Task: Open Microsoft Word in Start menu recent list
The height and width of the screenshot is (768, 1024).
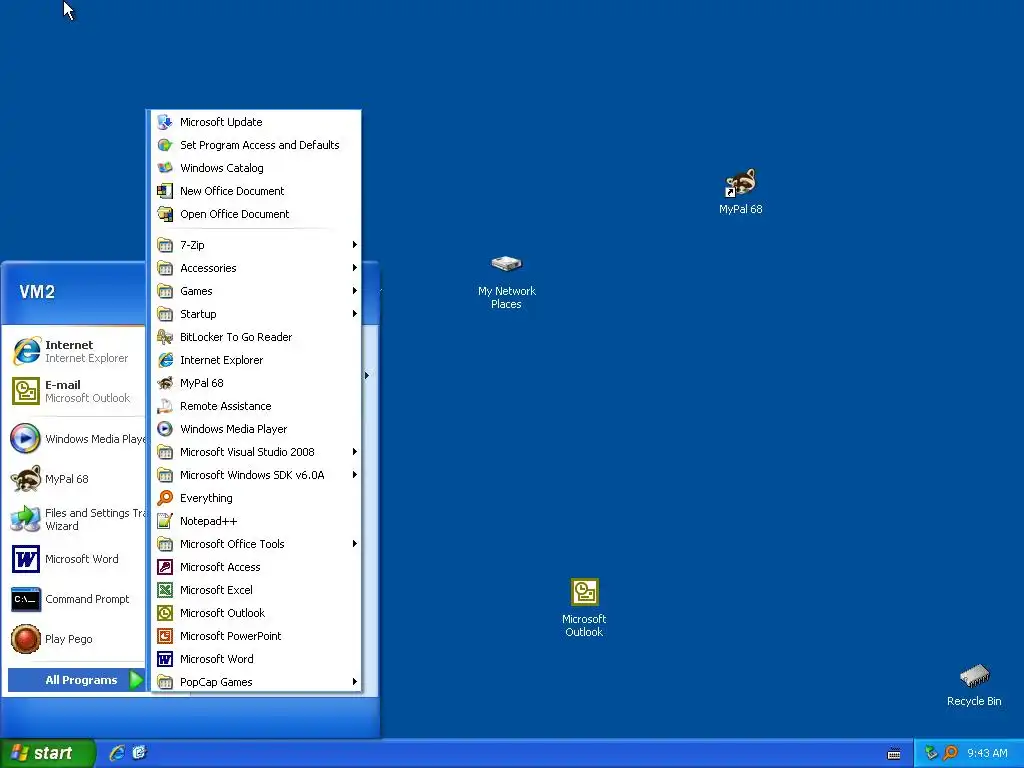Action: (x=76, y=559)
